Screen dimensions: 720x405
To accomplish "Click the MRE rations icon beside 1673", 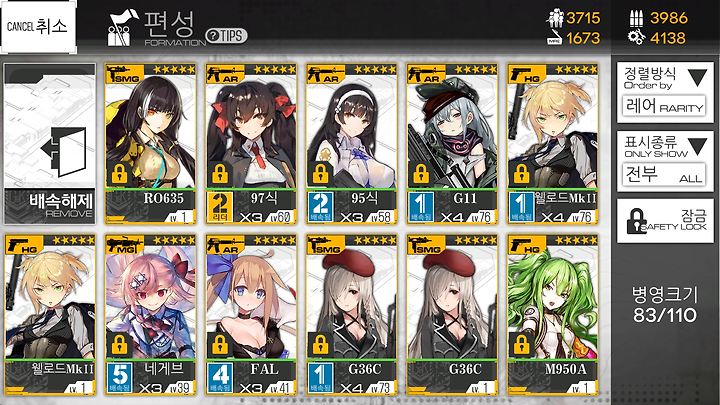I will coord(554,38).
